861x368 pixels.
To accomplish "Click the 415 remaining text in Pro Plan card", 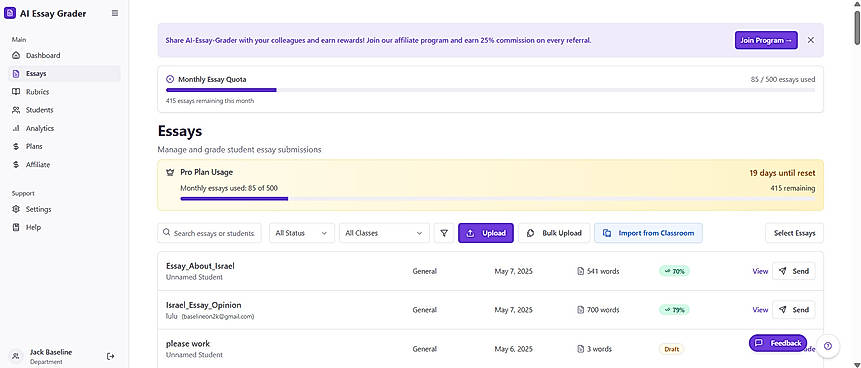I will point(793,188).
